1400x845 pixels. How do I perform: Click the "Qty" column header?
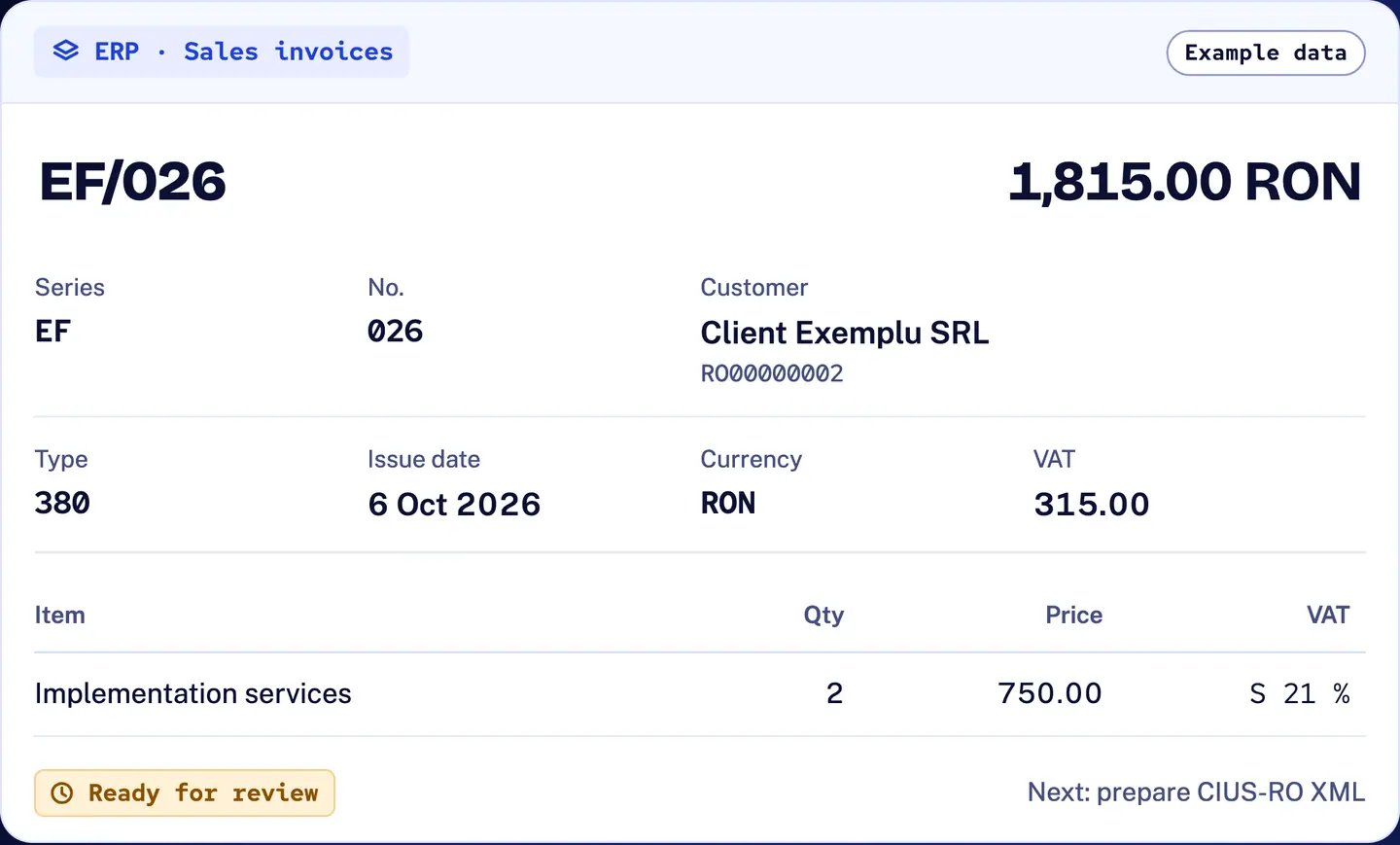coord(823,616)
